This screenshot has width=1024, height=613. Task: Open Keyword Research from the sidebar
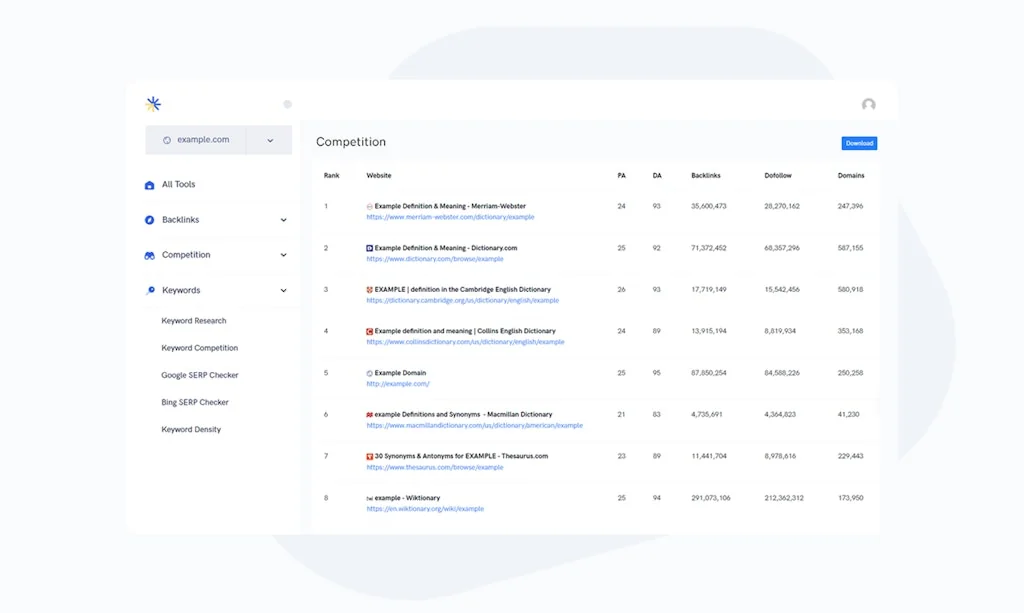[x=194, y=321]
